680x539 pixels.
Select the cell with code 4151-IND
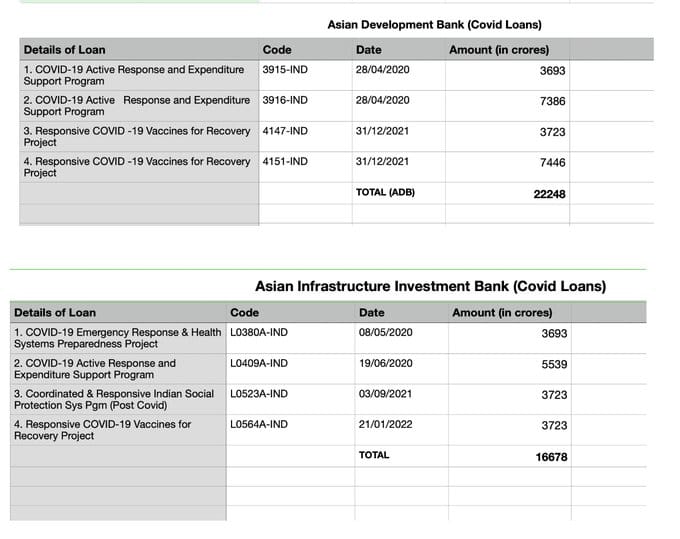coord(306,167)
